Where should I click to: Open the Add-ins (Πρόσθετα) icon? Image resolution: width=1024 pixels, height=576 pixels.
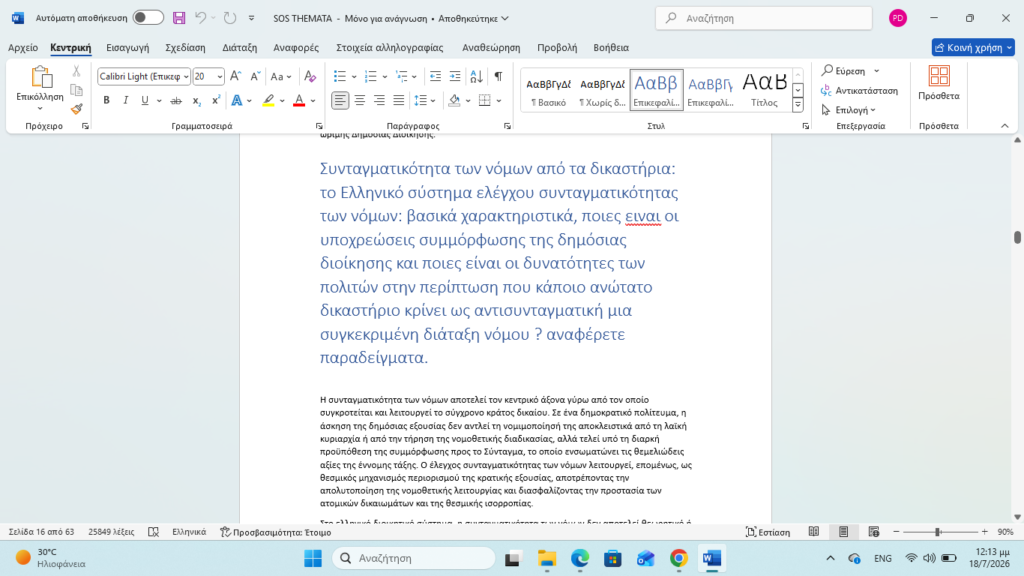click(x=938, y=76)
